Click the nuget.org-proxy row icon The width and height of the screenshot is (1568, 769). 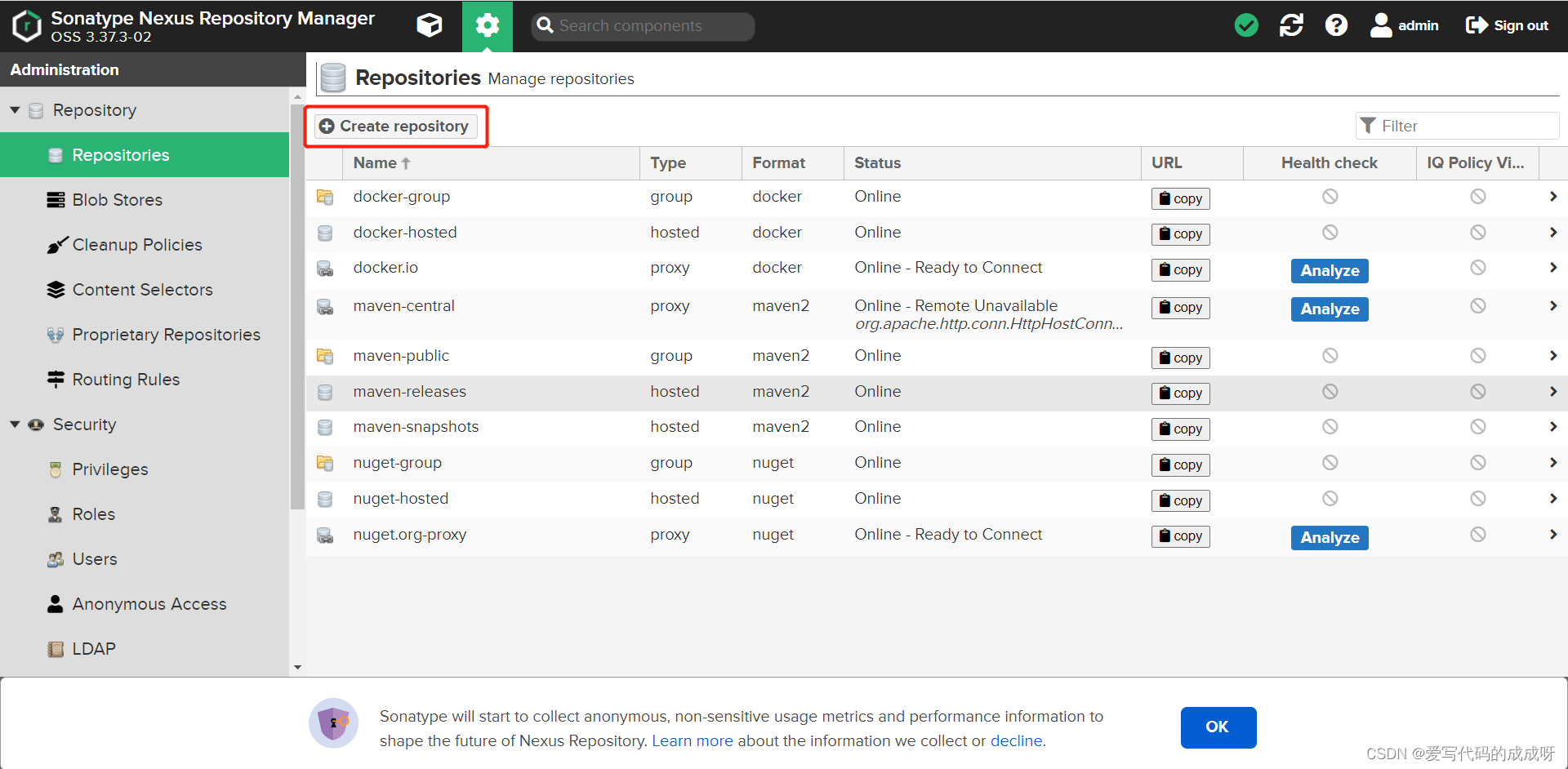[325, 536]
